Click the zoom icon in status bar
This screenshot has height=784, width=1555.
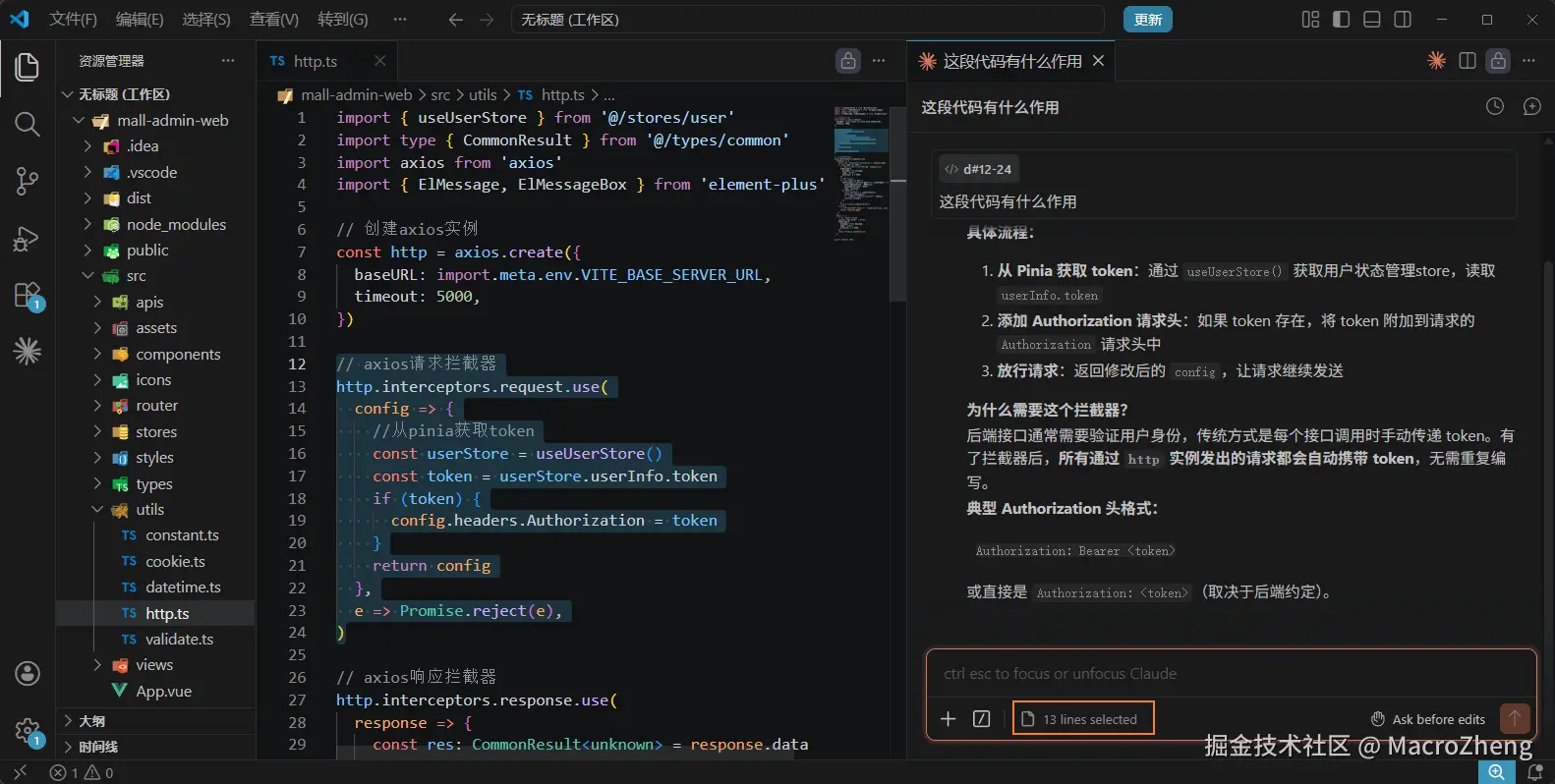[x=1497, y=772]
